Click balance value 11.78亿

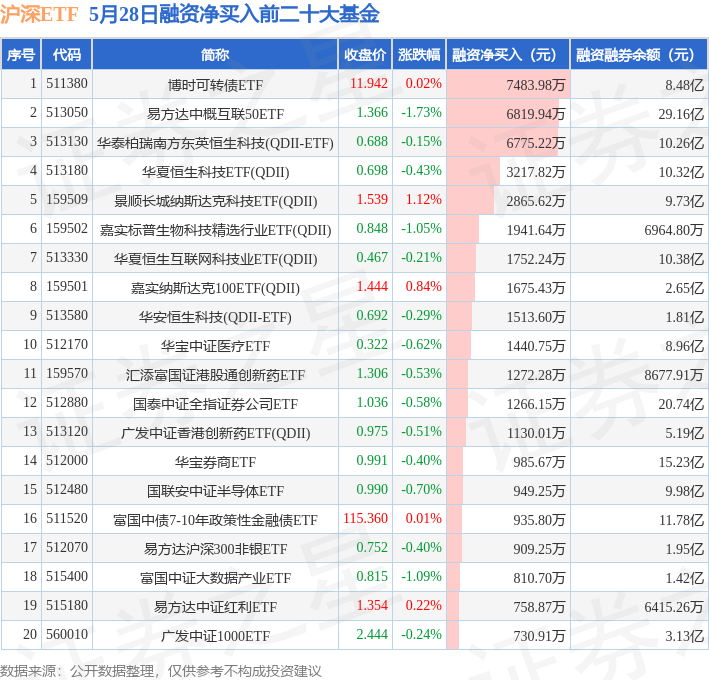[x=681, y=519]
